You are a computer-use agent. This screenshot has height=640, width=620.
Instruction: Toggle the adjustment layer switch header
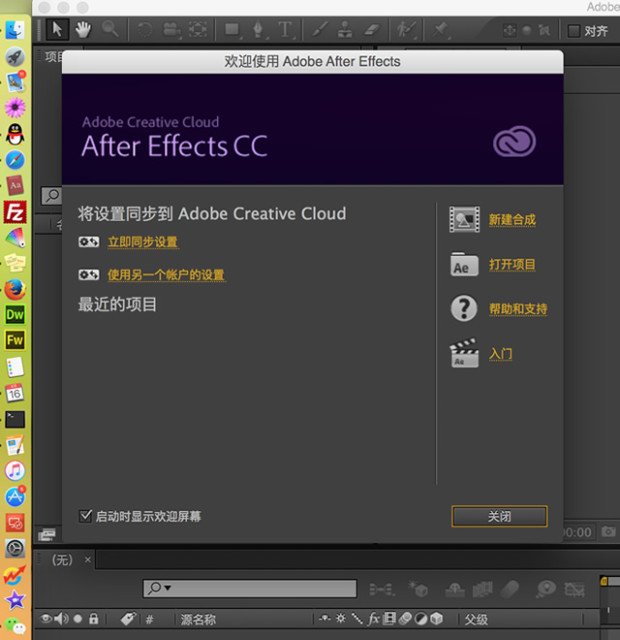[420, 619]
